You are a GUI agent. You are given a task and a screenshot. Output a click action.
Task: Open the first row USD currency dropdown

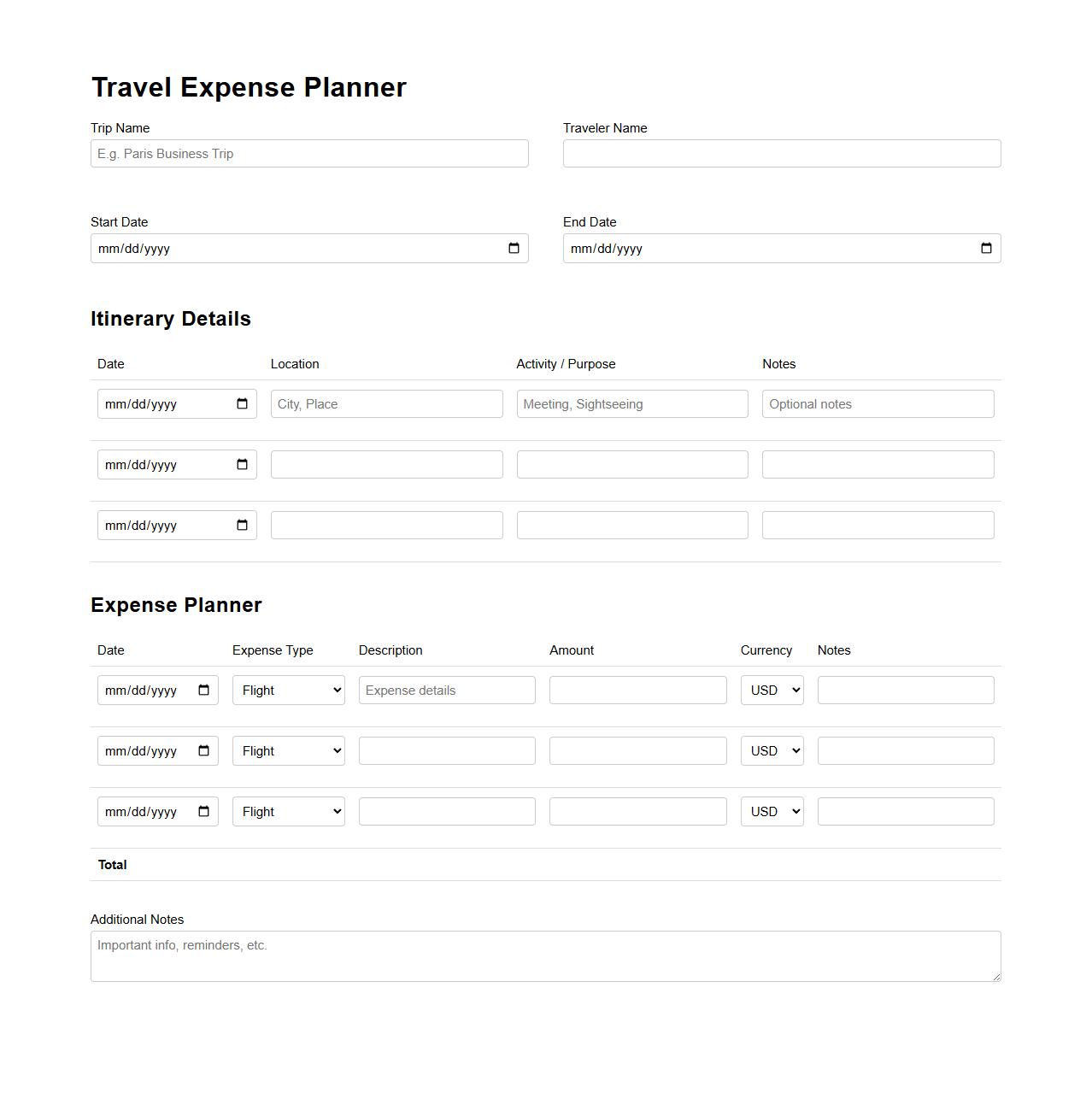pos(771,690)
